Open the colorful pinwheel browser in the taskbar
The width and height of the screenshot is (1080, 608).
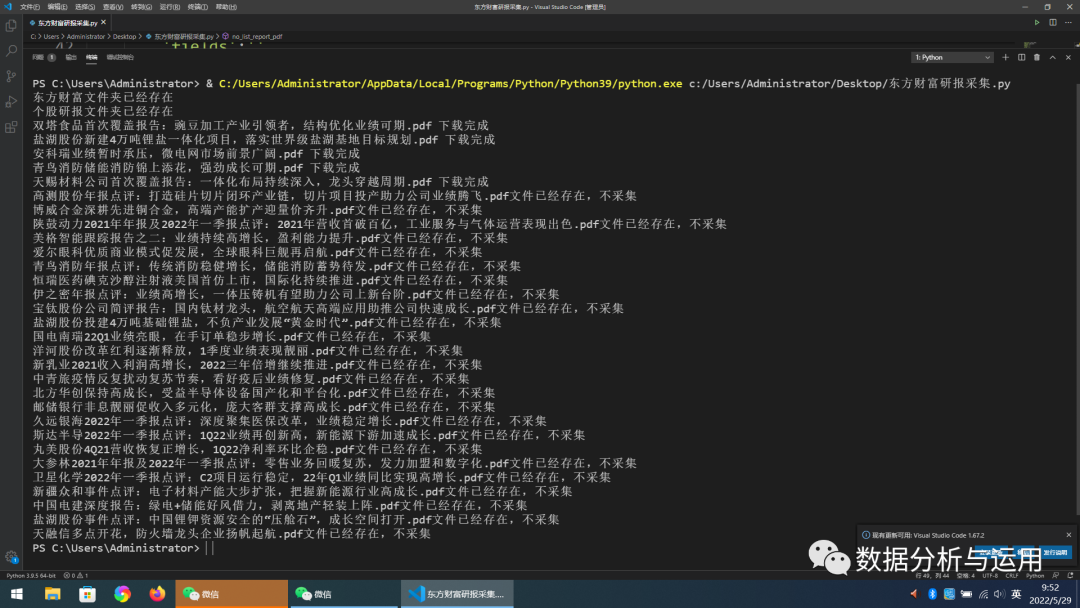click(x=123, y=594)
